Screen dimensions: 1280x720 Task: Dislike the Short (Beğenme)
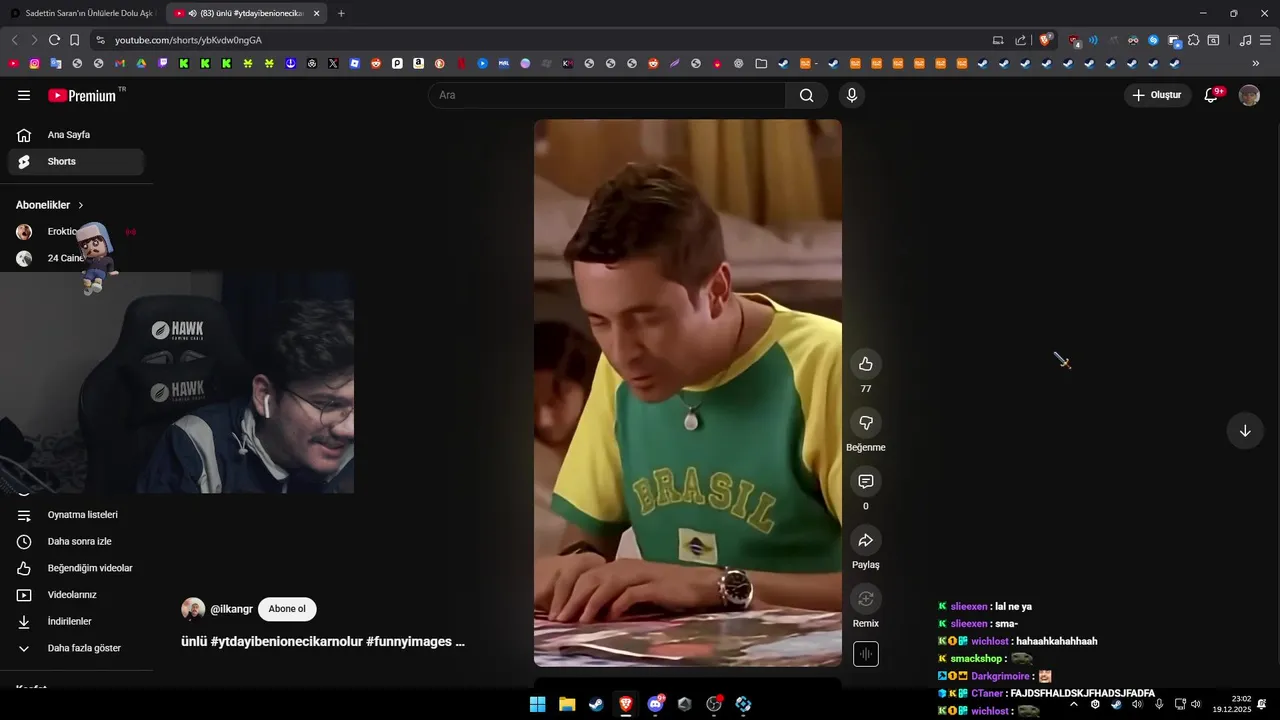[866, 423]
